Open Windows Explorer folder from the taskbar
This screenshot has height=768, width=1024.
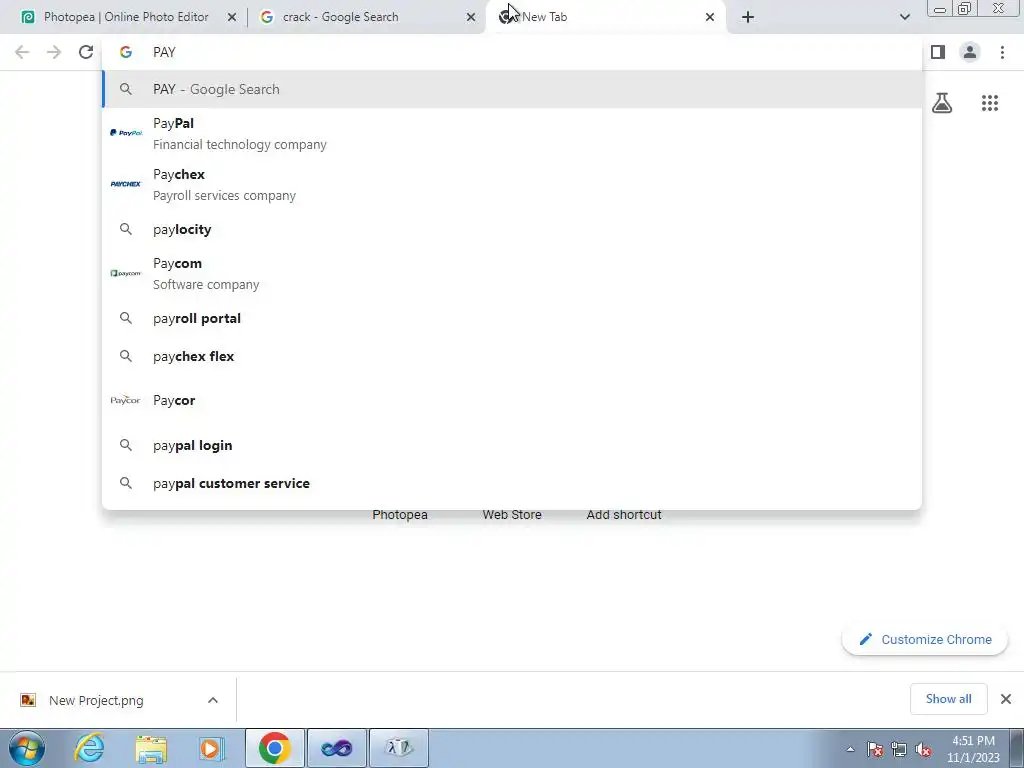tap(151, 748)
